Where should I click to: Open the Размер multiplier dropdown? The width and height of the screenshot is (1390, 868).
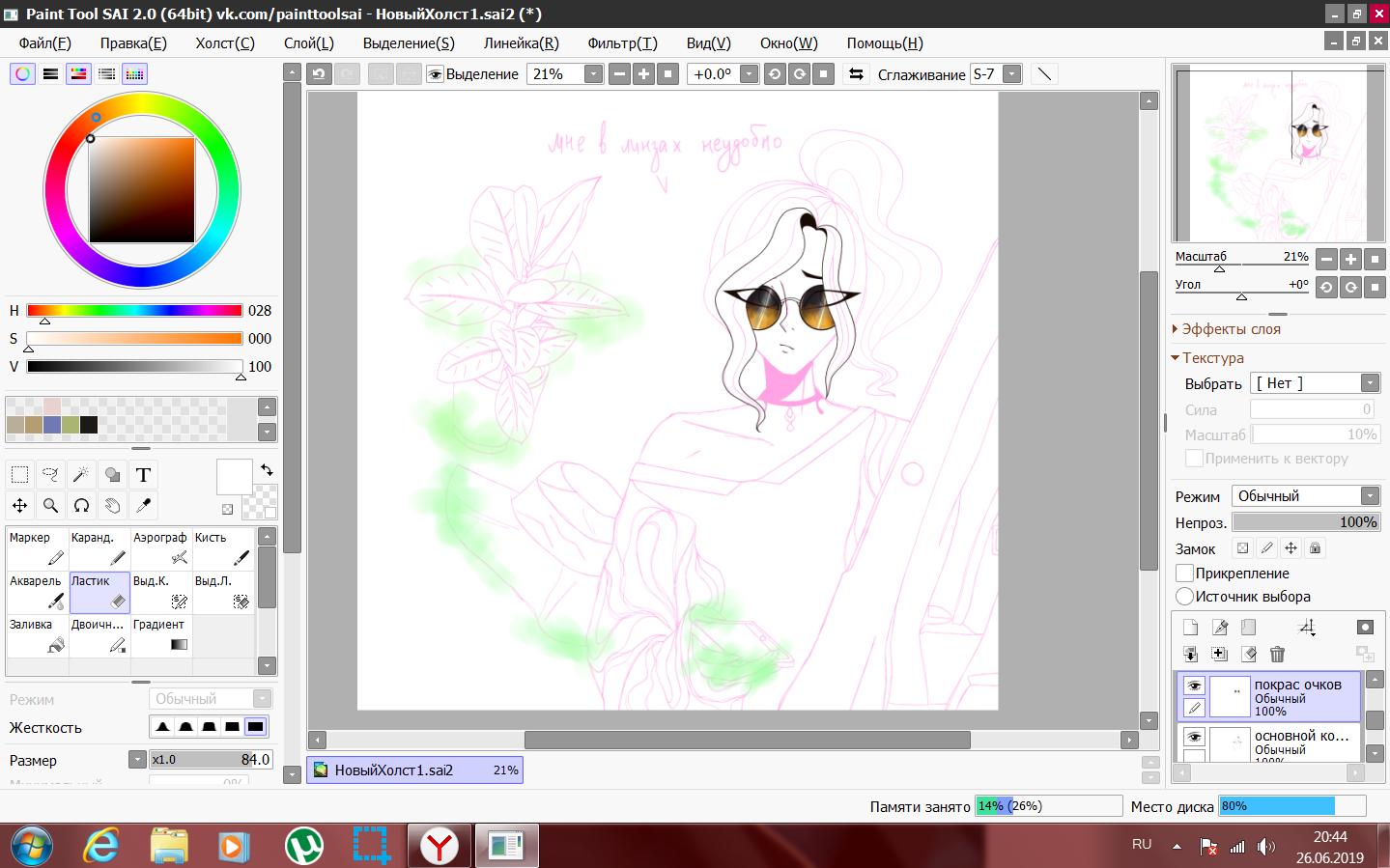point(137,760)
